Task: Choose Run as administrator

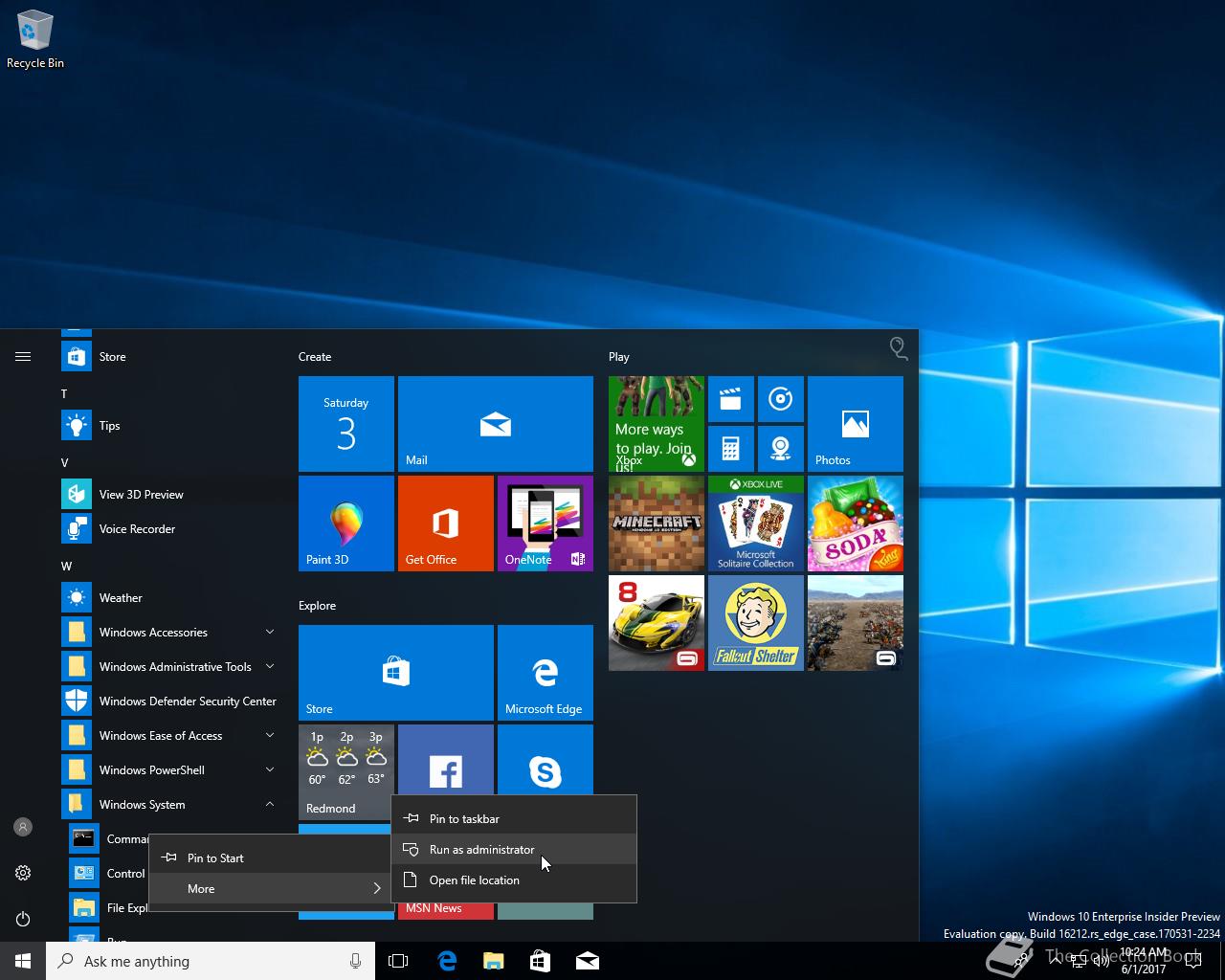Action: pos(514,850)
